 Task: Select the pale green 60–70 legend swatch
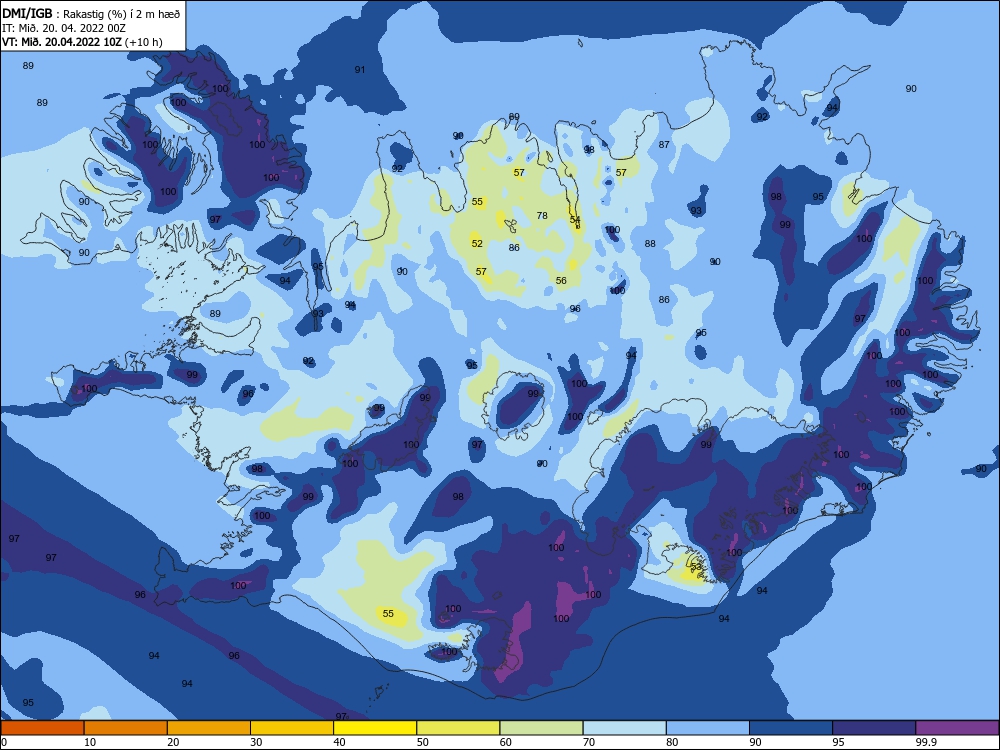tap(541, 728)
